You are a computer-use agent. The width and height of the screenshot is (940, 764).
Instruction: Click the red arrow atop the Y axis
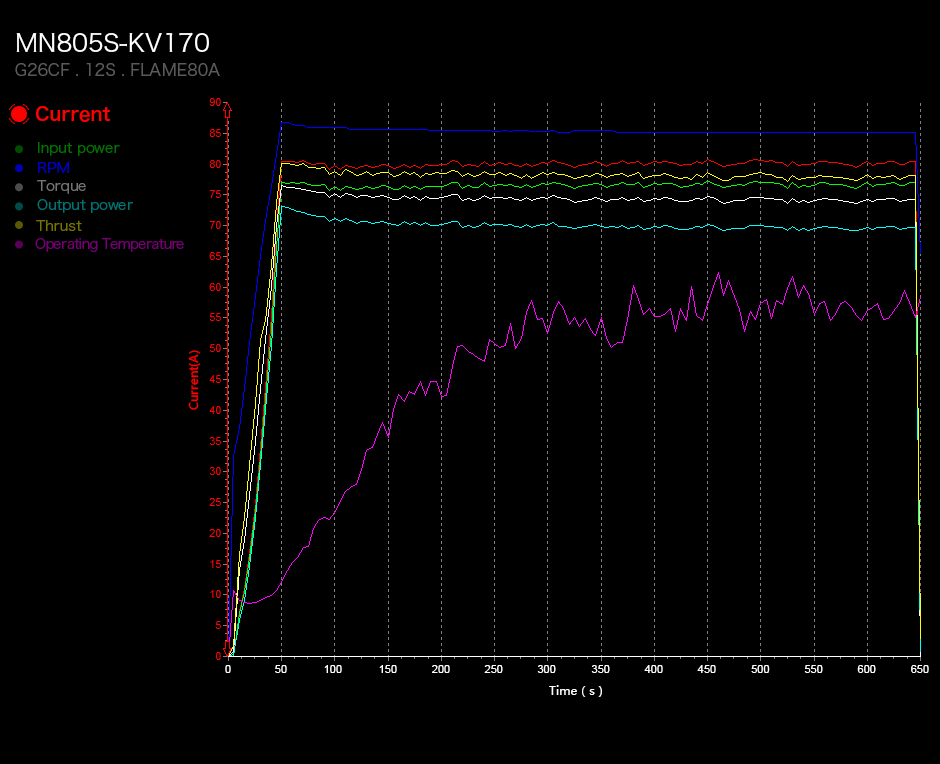coord(227,110)
